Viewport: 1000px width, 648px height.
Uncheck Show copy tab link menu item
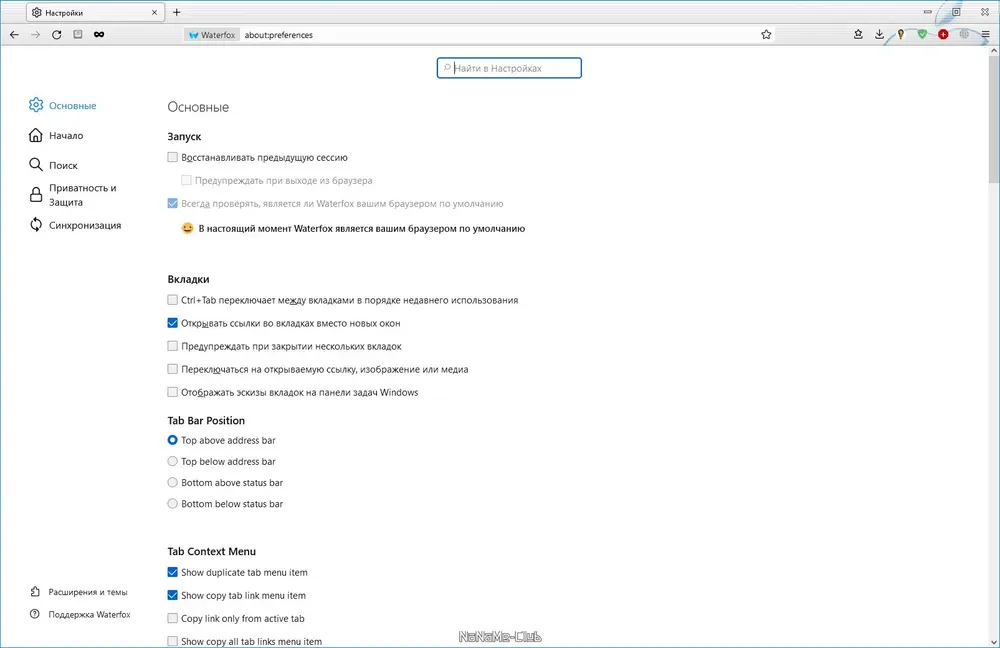click(x=172, y=595)
